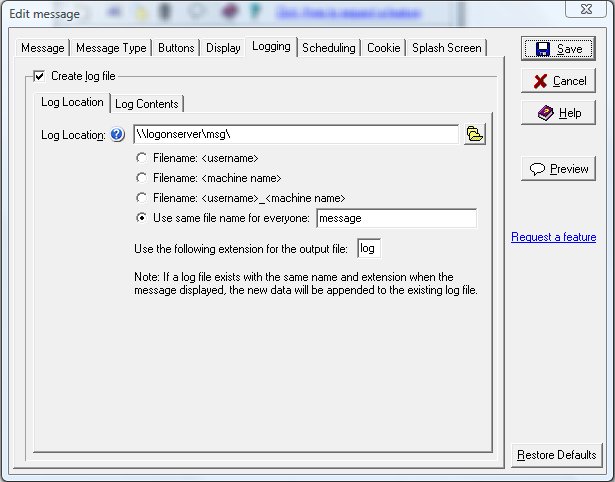Select Use same file name for everyone
The image size is (615, 482).
tap(143, 218)
